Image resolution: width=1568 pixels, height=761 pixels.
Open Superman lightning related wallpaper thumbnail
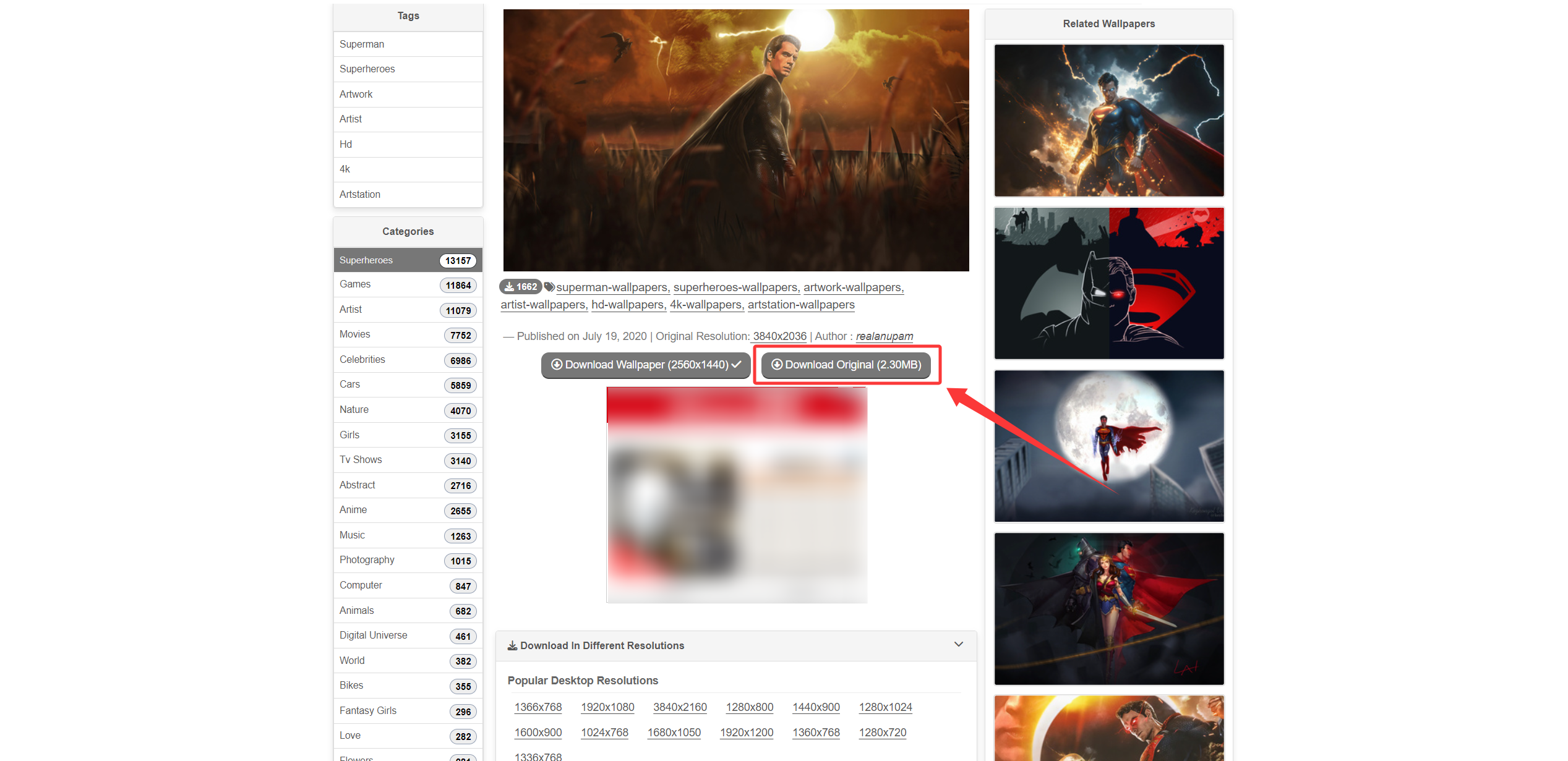point(1108,121)
